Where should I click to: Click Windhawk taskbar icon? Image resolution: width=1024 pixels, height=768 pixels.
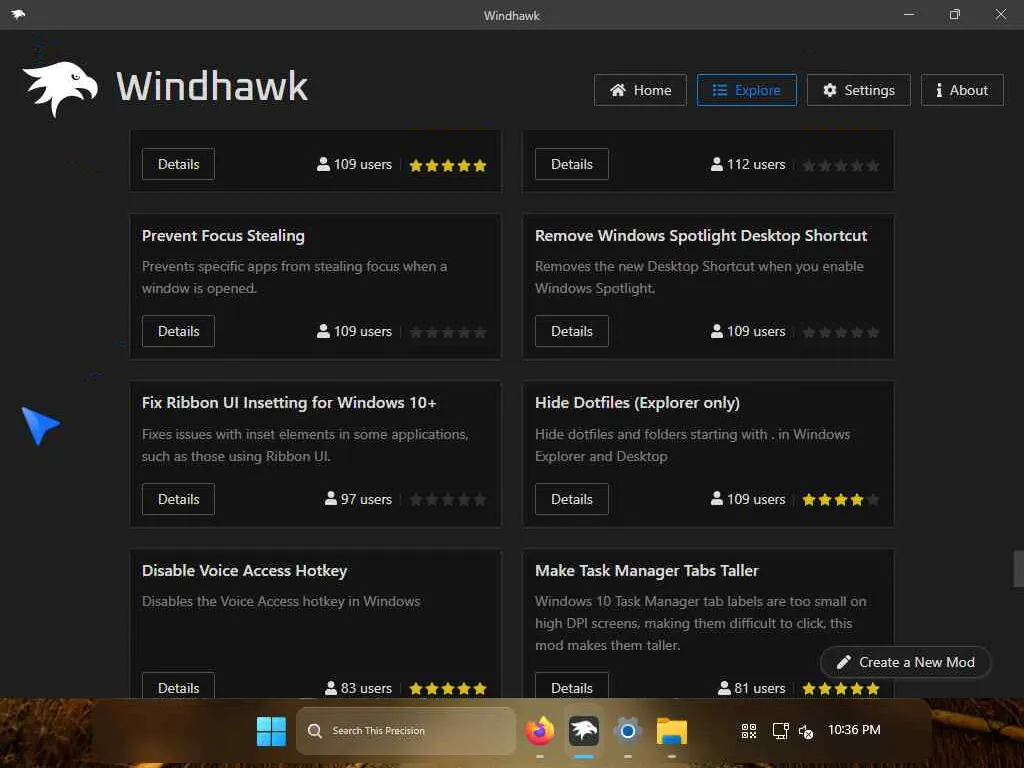[584, 731]
